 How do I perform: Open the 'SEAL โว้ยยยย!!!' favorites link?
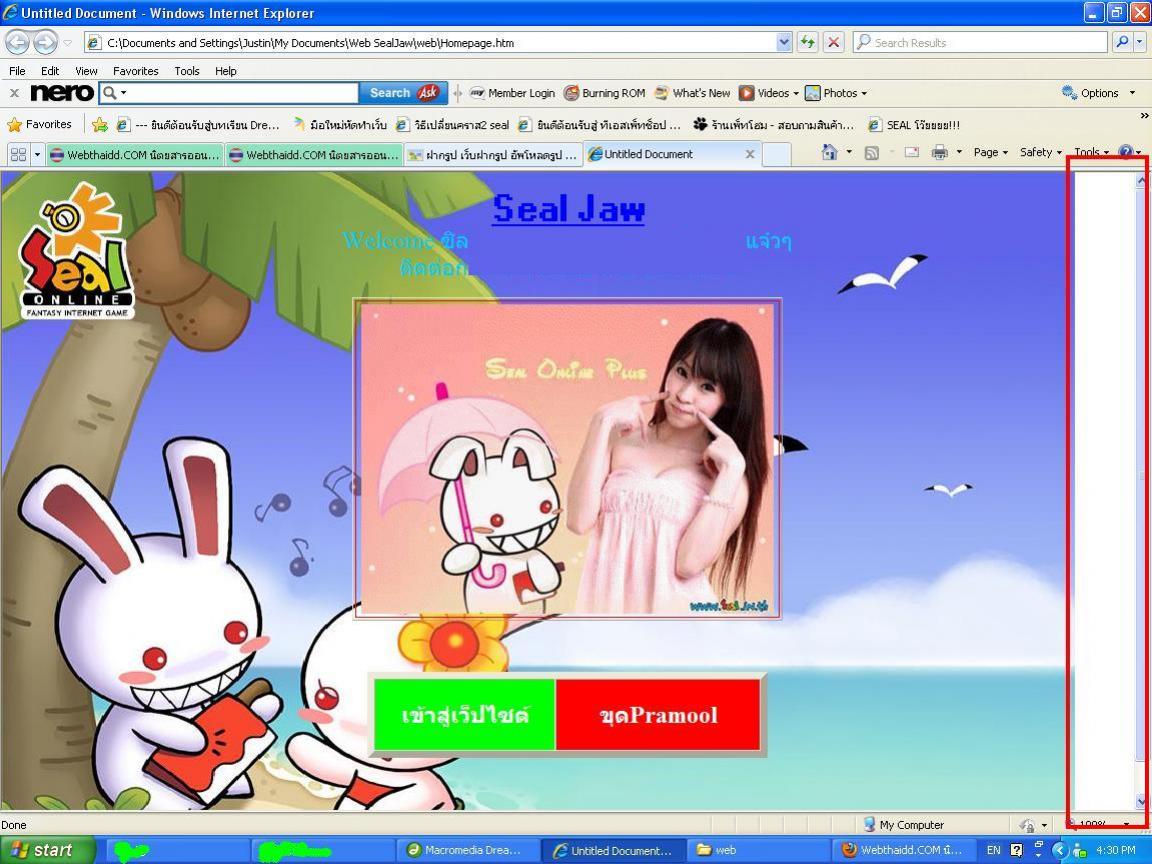coord(915,124)
